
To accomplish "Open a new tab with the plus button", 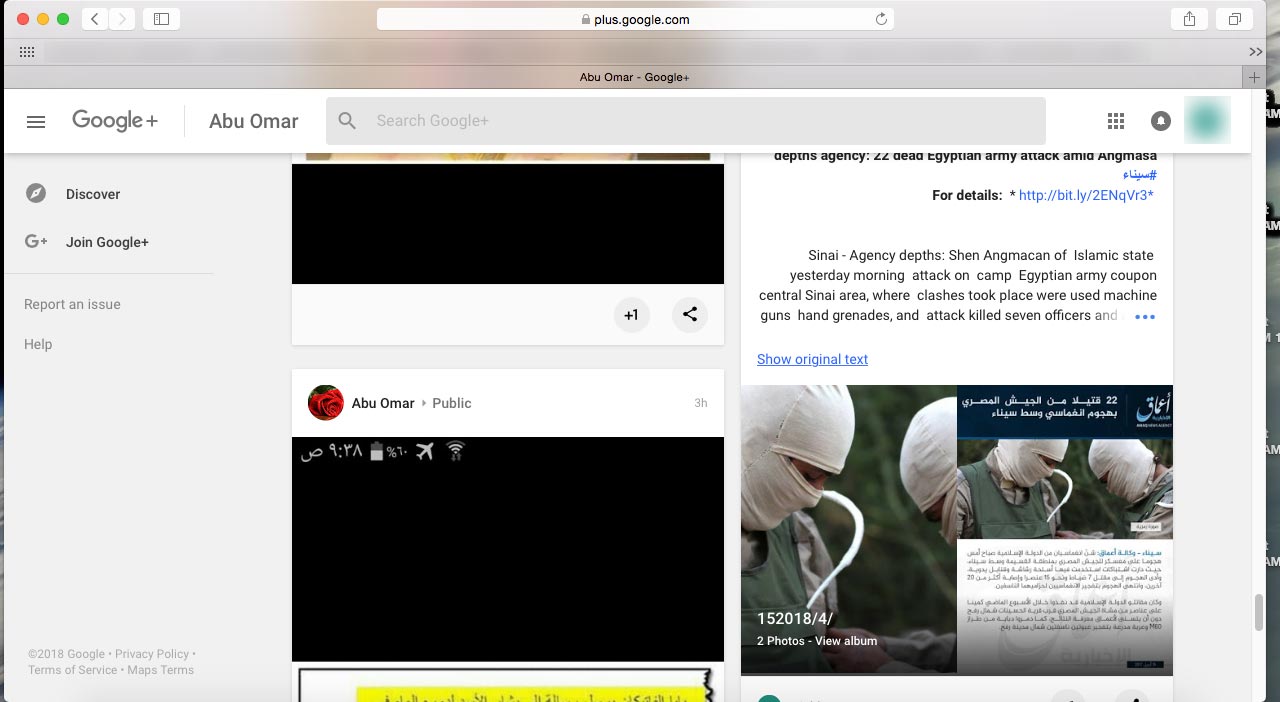I will coord(1254,77).
